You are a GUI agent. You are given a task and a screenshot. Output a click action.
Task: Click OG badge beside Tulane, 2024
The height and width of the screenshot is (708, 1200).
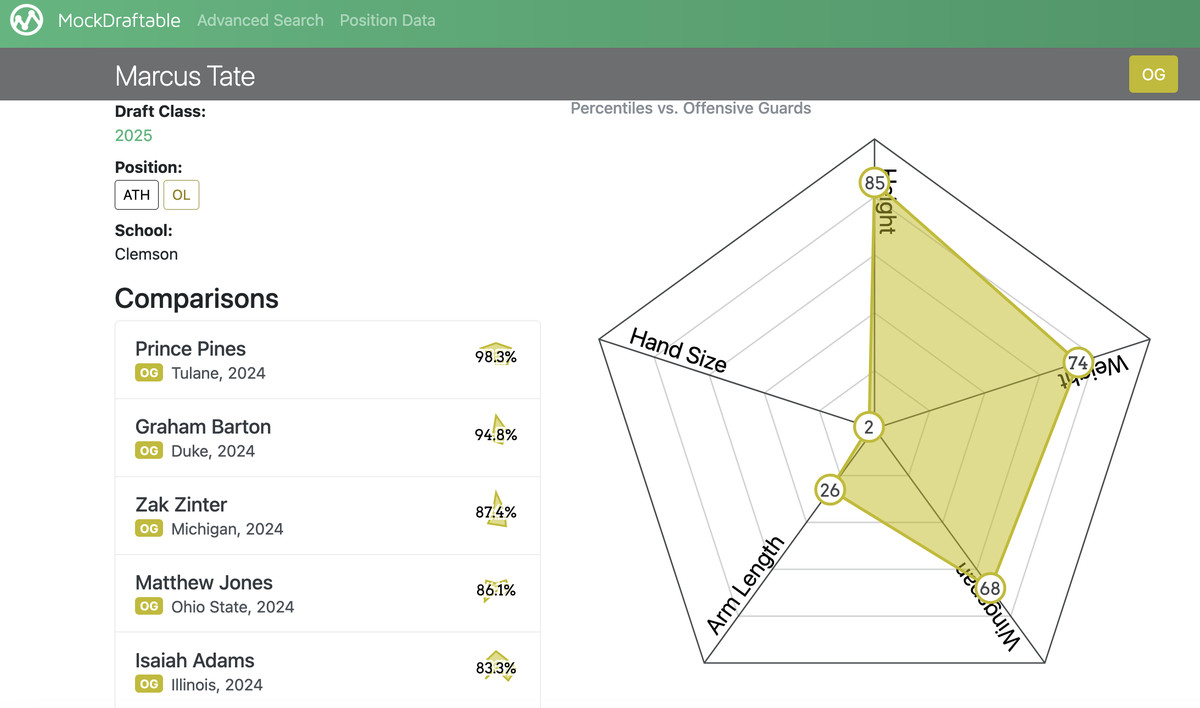click(x=149, y=373)
